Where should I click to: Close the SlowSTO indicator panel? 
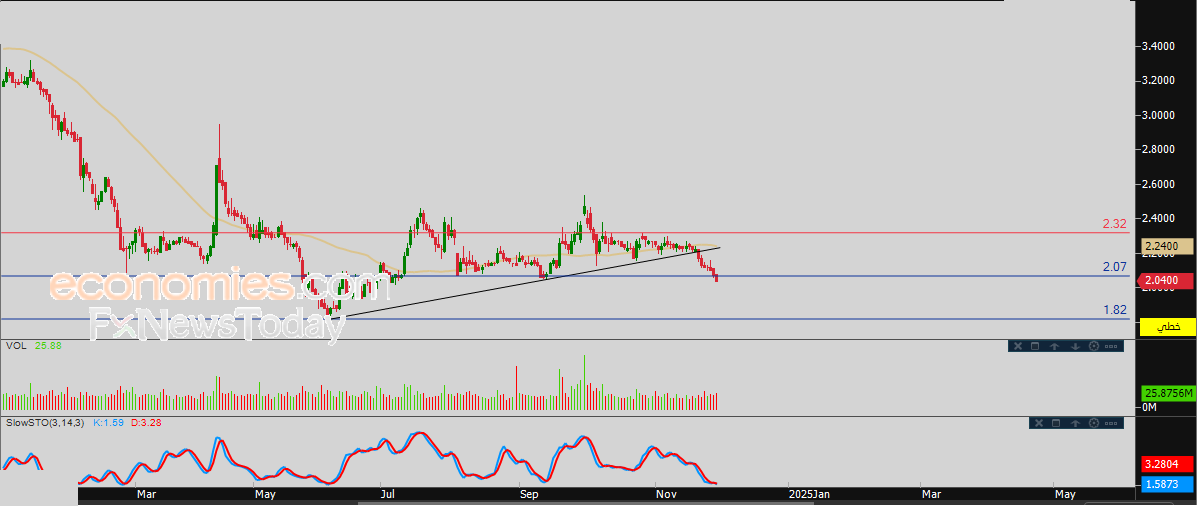tap(1039, 423)
